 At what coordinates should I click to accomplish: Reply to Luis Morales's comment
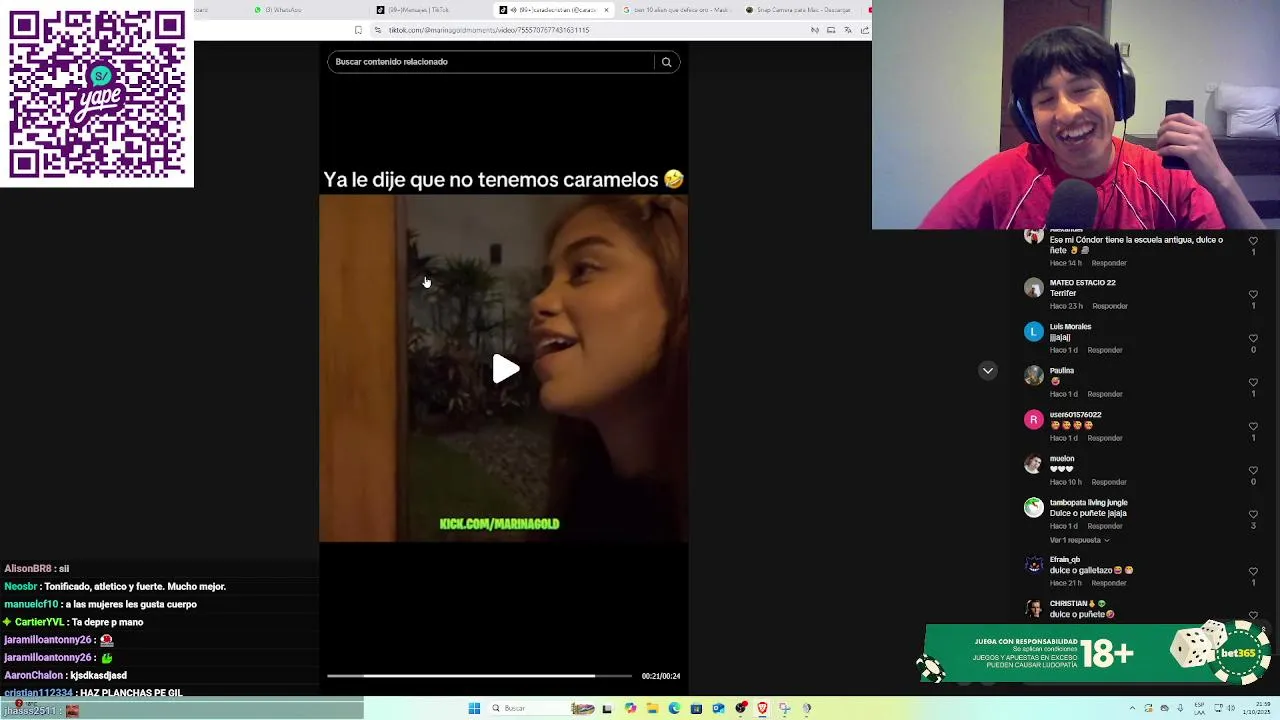tap(1105, 350)
